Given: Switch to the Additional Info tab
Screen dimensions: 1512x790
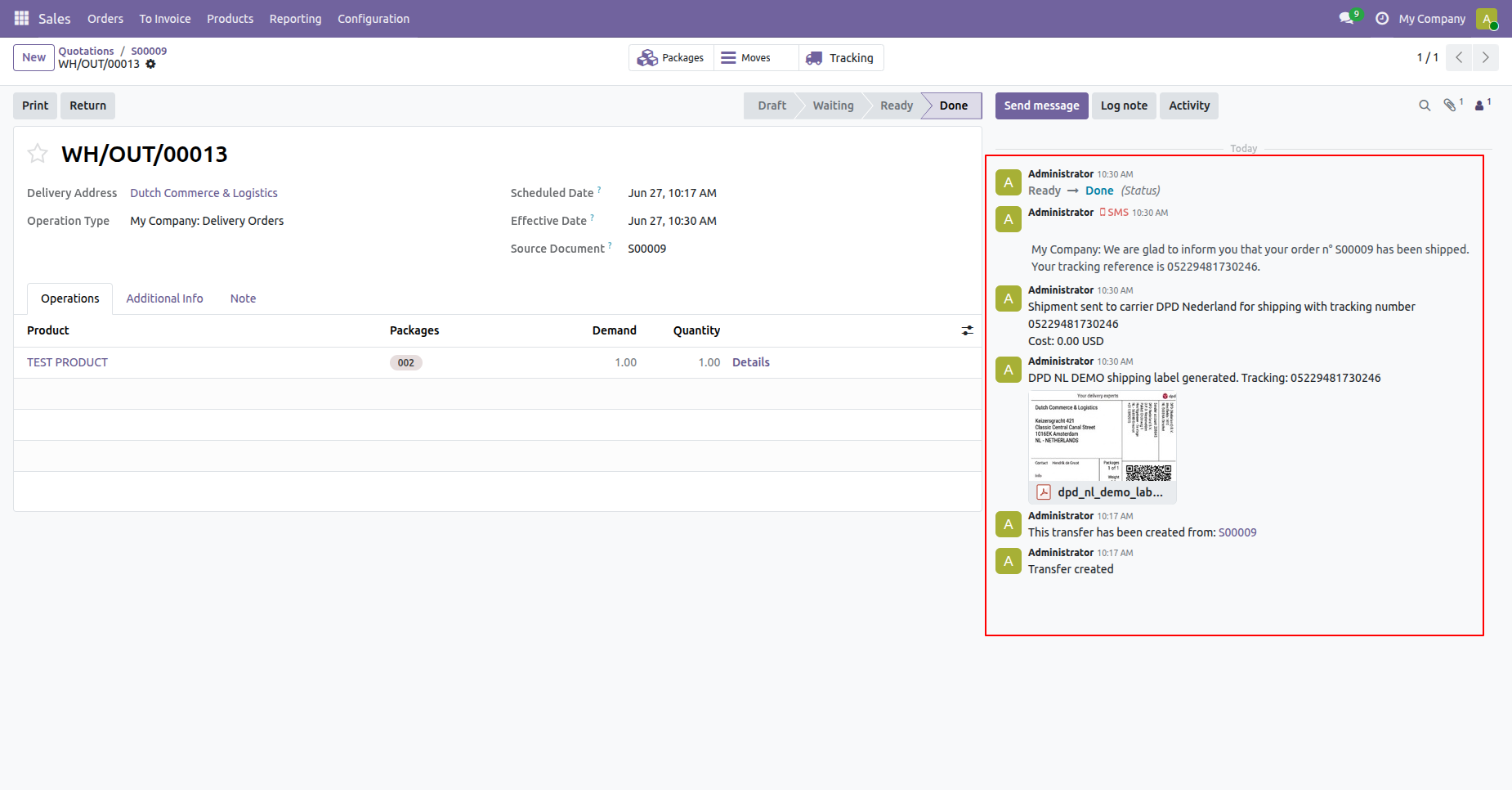Looking at the screenshot, I should 164,298.
